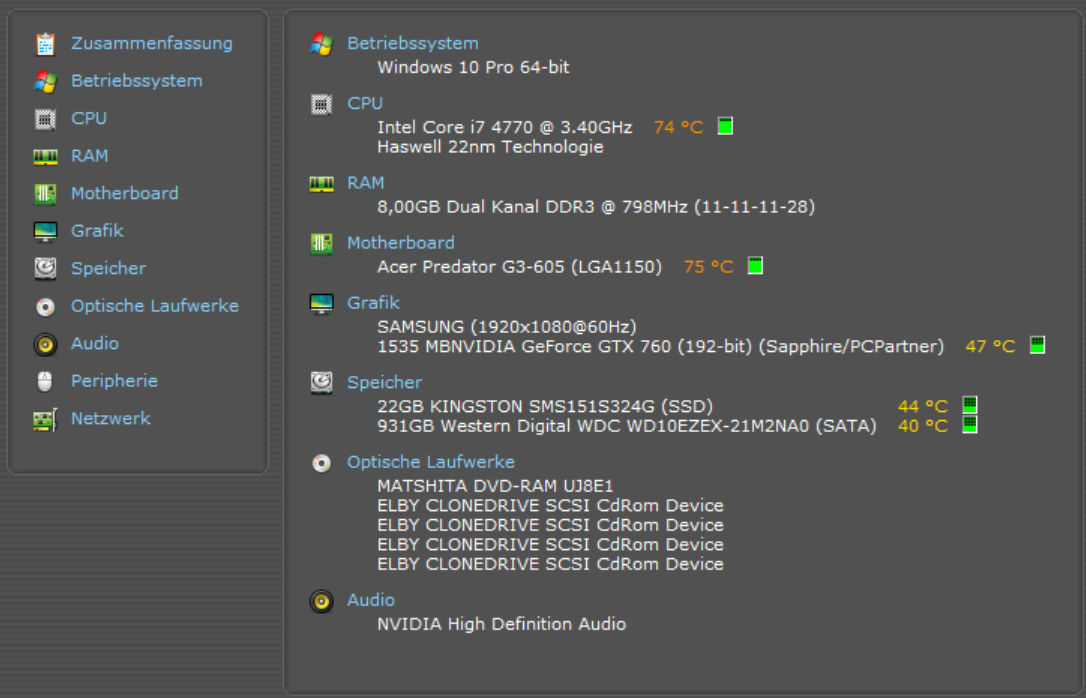Screen dimensions: 1086x698
Task: Click the Speicher heading link in summary
Action: point(384,383)
